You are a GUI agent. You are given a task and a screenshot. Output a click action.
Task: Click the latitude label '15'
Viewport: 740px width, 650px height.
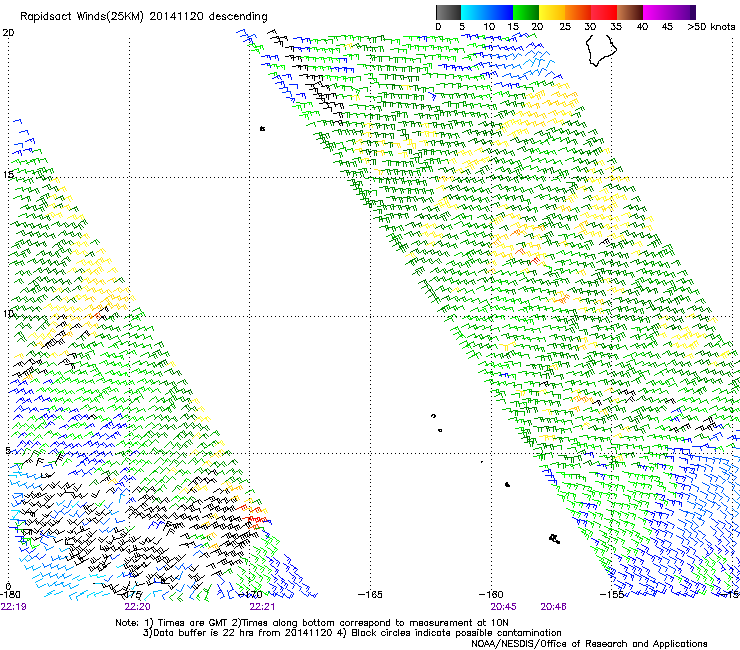(8, 175)
